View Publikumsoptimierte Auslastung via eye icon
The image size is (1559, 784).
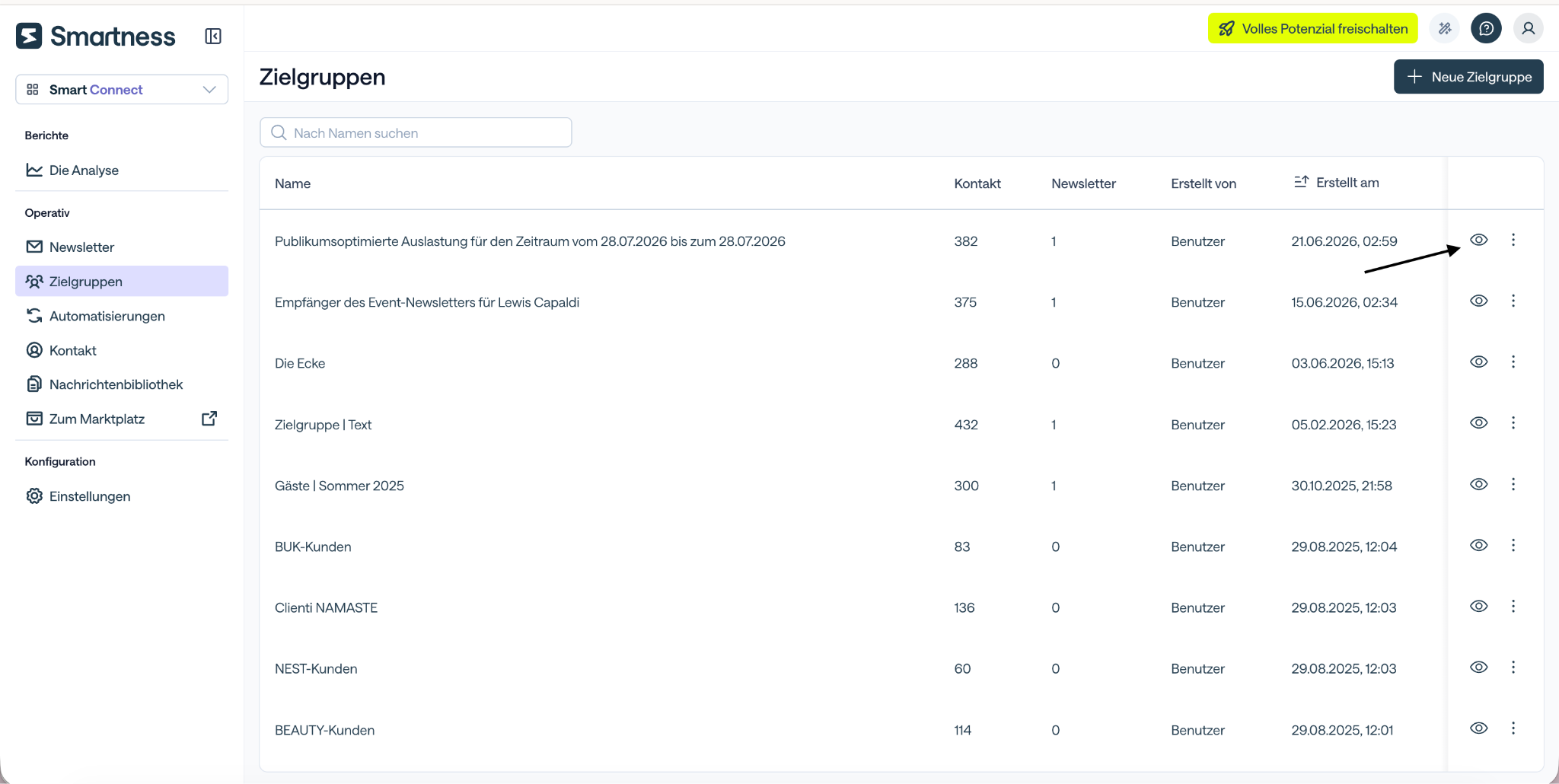click(x=1478, y=240)
